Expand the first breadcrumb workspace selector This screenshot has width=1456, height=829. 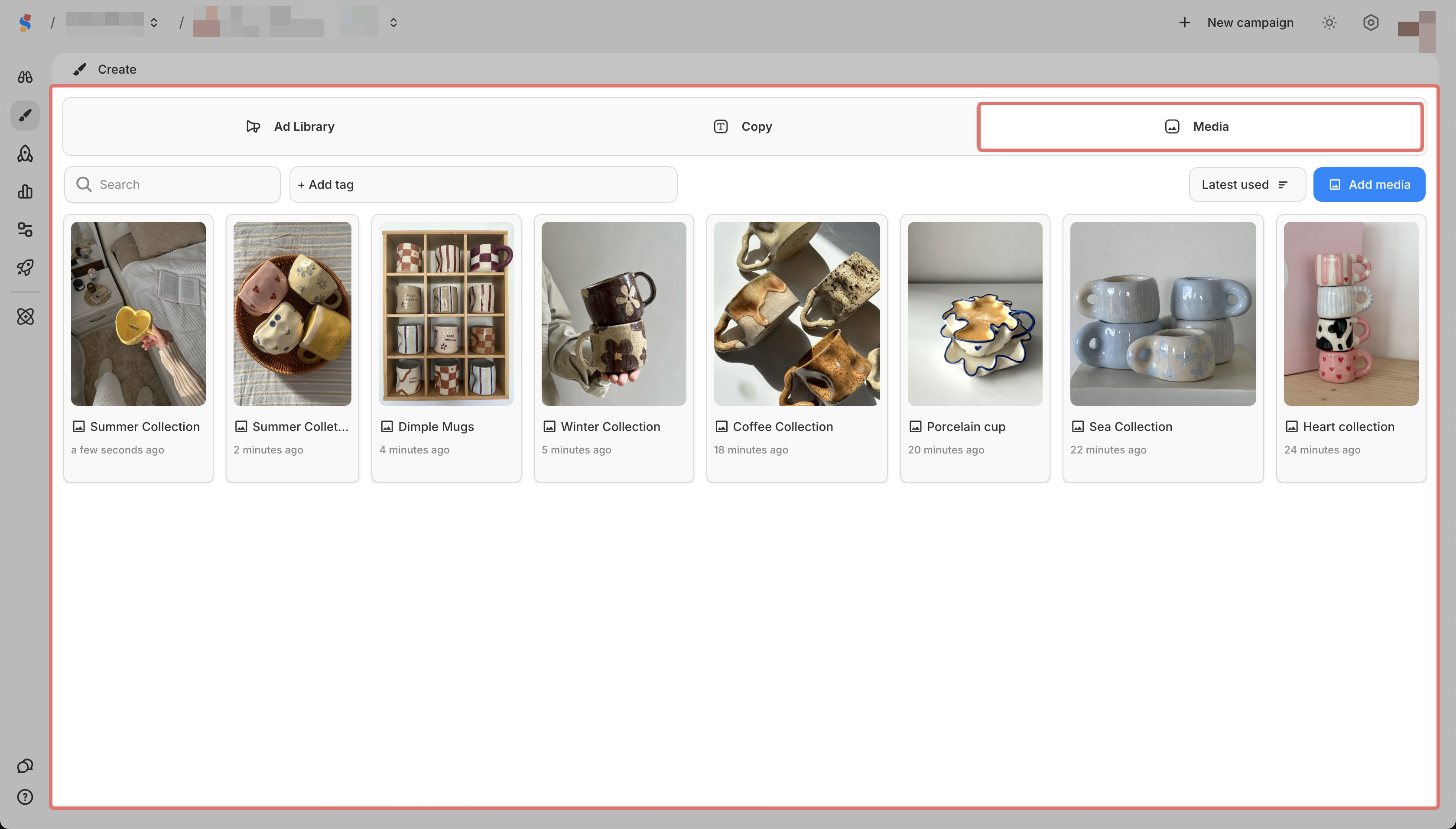[153, 23]
